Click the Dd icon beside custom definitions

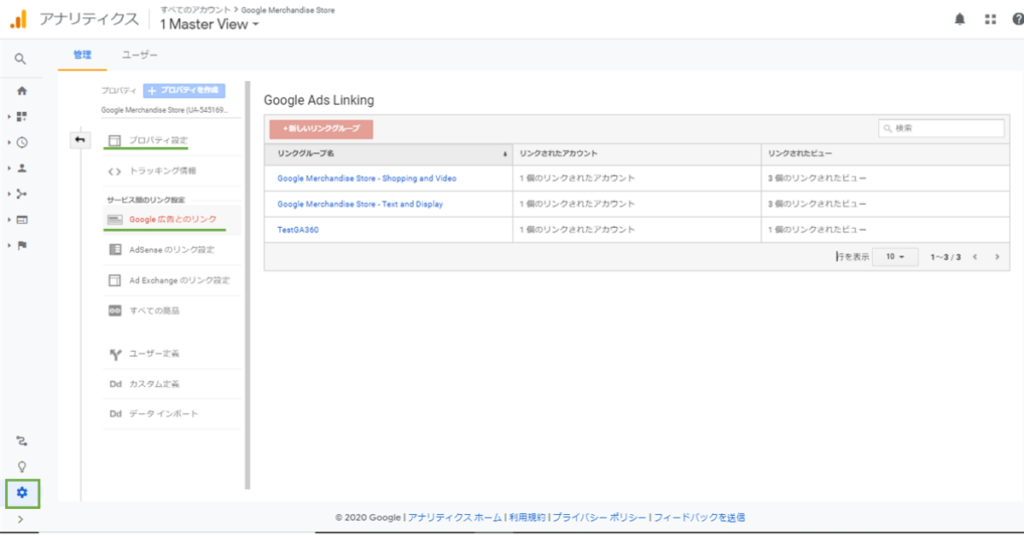point(116,384)
